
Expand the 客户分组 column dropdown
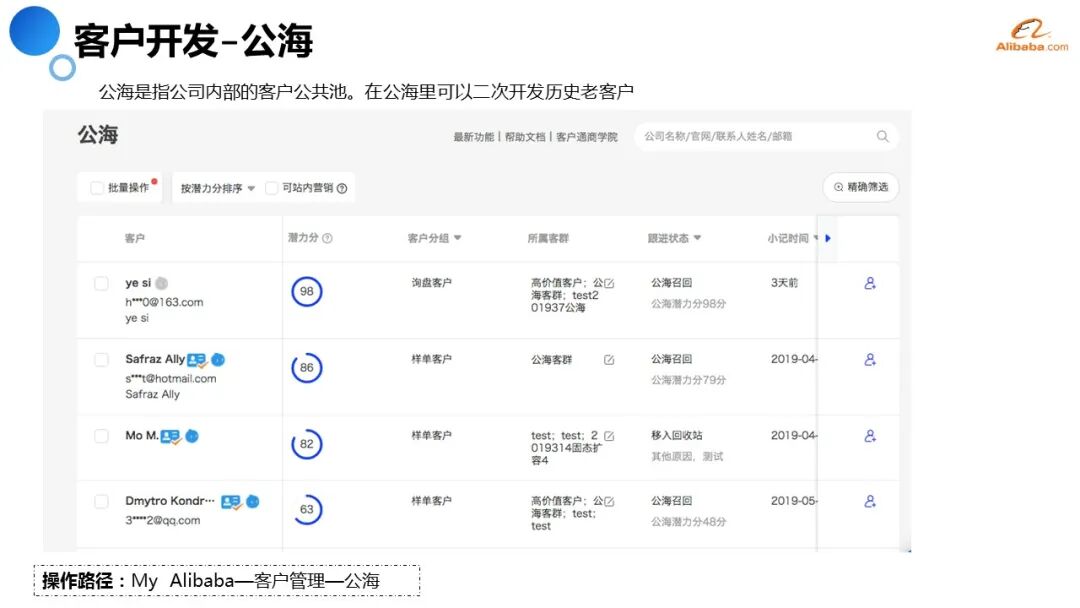[x=458, y=238]
